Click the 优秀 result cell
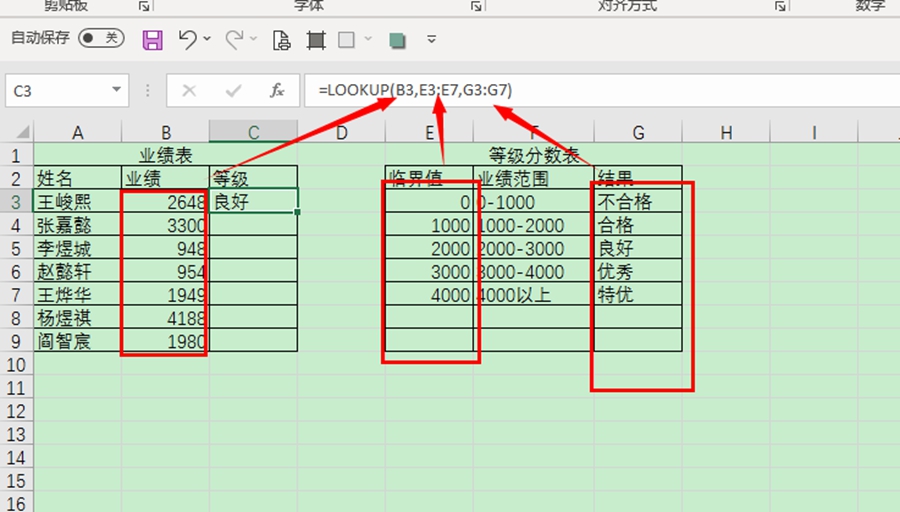 pos(638,271)
